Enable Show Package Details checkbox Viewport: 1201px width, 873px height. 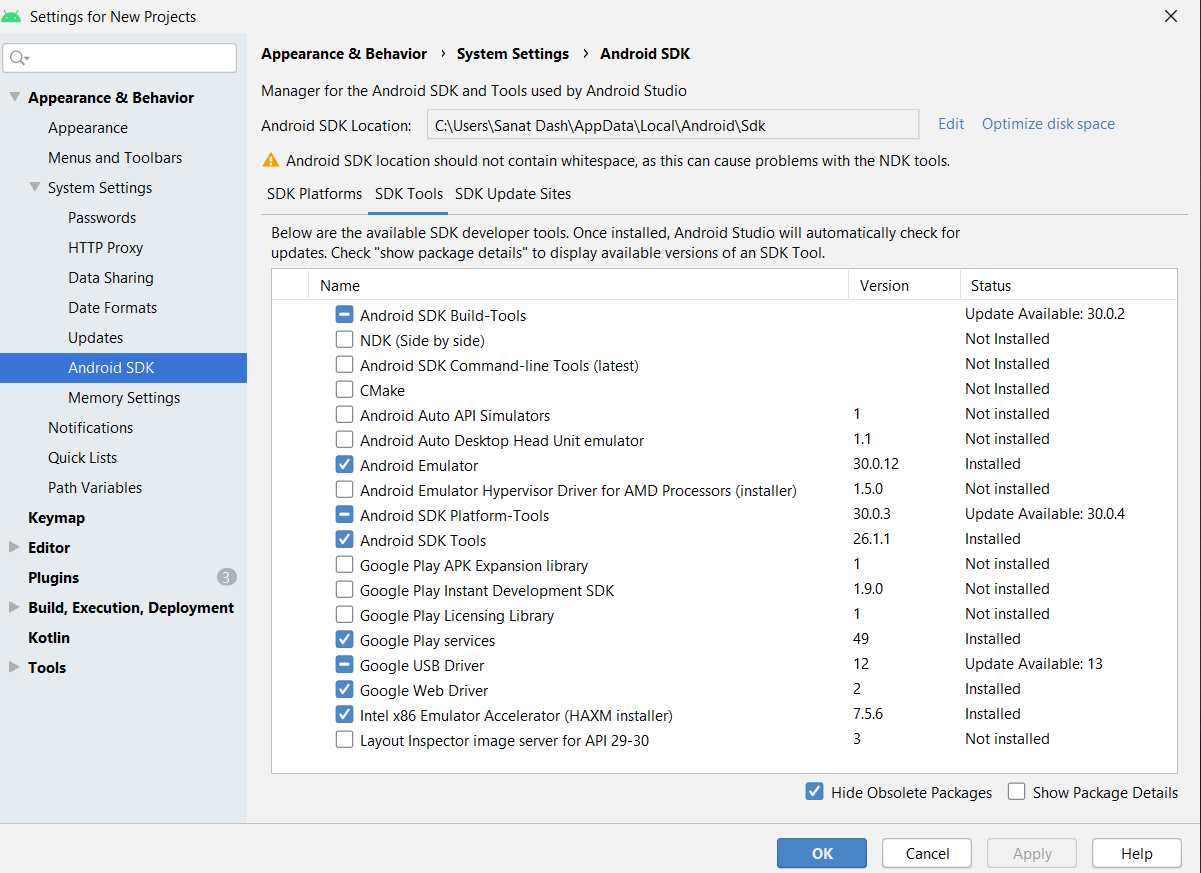(x=1016, y=792)
